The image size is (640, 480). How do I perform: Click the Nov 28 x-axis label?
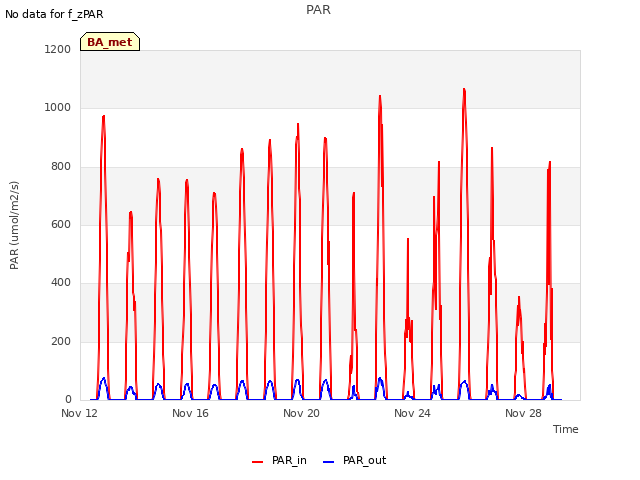(x=523, y=413)
